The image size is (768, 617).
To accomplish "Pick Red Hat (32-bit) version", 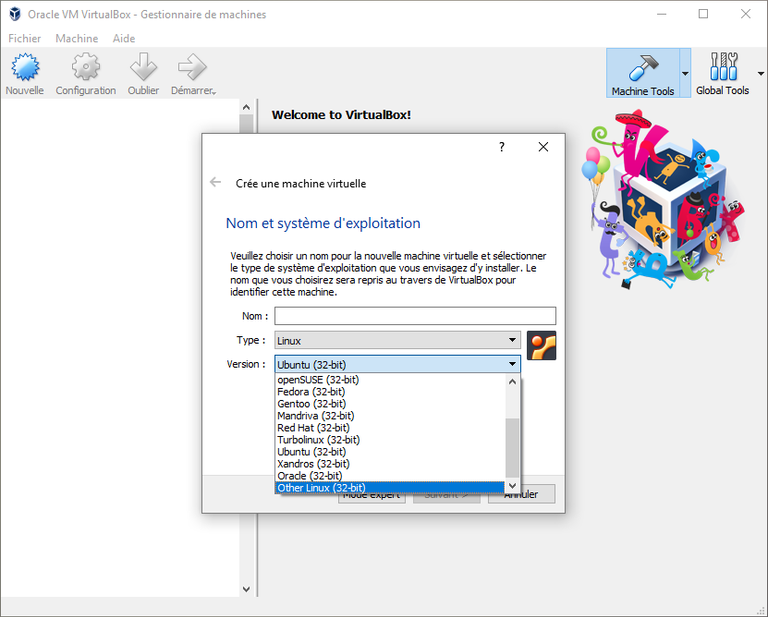I will (x=390, y=427).
